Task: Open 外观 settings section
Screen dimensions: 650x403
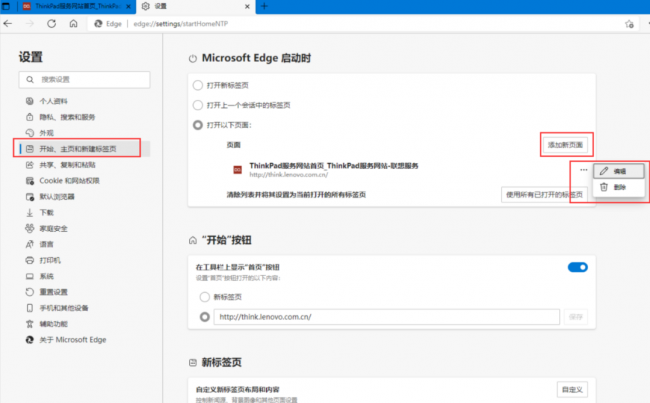Action: (x=39, y=133)
